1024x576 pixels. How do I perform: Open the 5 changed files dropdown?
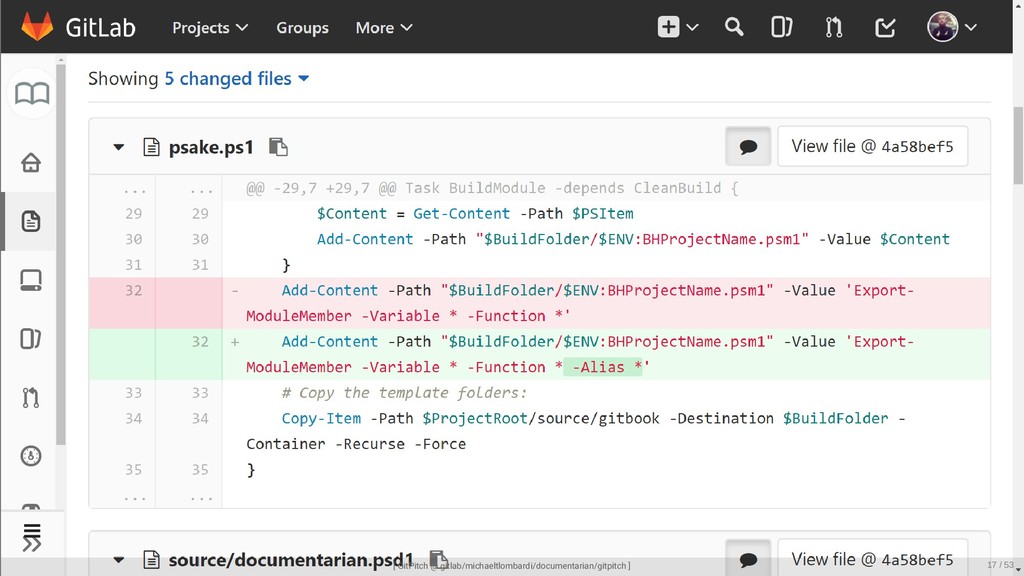(237, 78)
